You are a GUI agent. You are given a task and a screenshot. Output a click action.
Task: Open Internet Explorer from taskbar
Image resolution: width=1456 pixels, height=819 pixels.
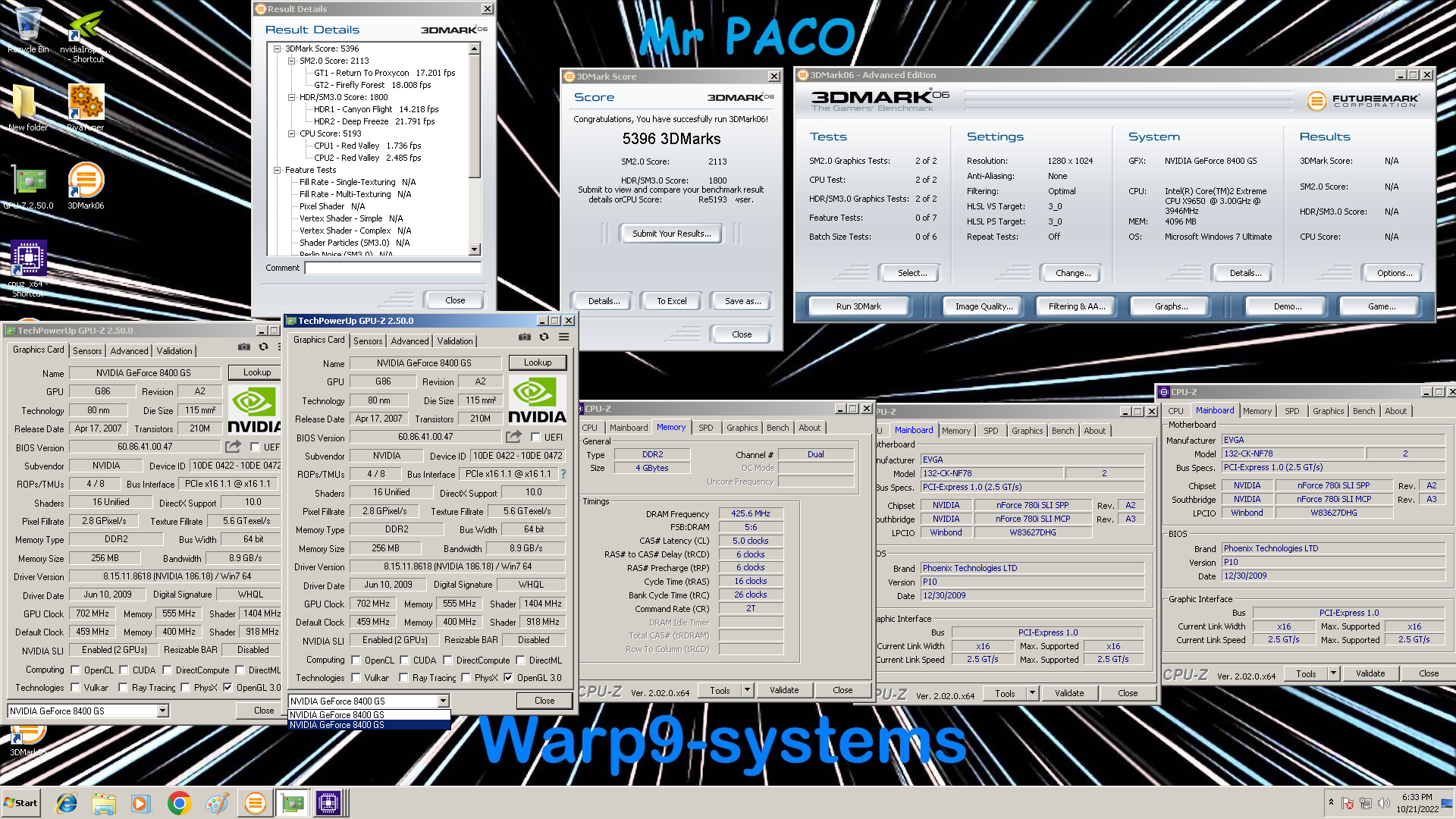click(67, 803)
